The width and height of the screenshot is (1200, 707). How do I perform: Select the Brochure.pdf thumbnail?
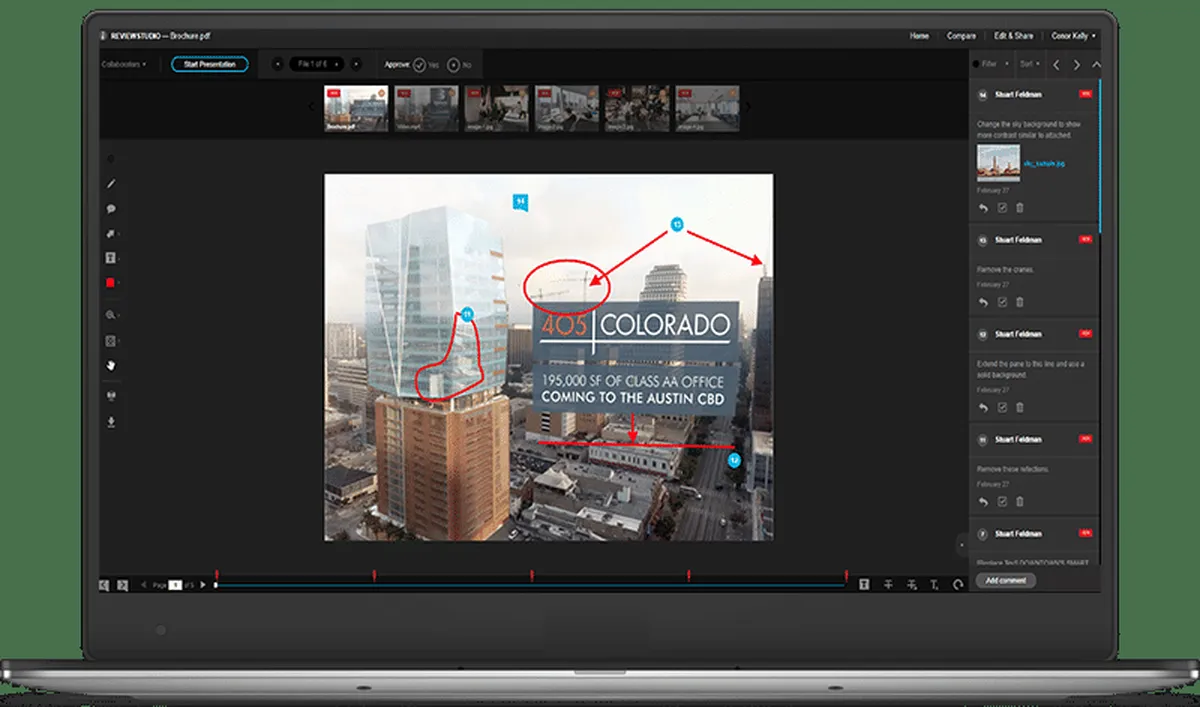pyautogui.click(x=355, y=108)
